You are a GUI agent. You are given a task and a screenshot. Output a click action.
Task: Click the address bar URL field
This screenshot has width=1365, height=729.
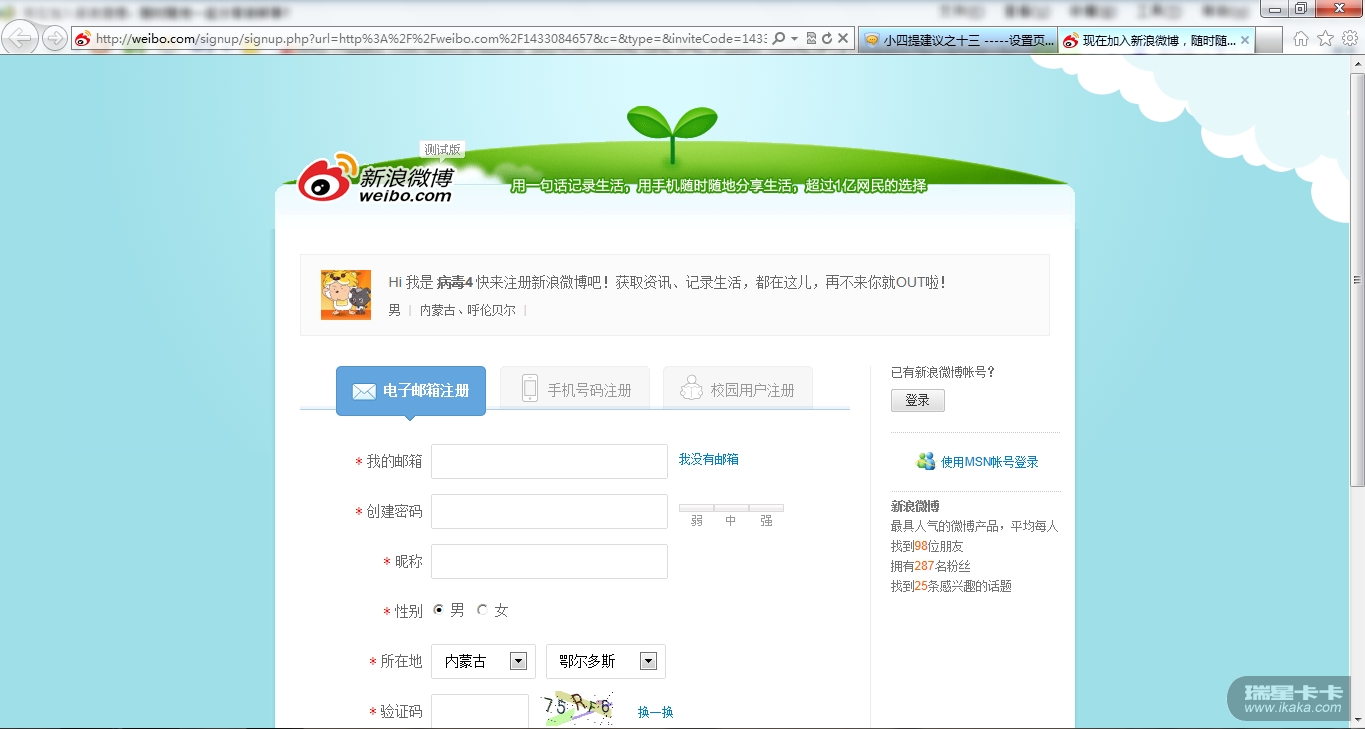coord(431,39)
